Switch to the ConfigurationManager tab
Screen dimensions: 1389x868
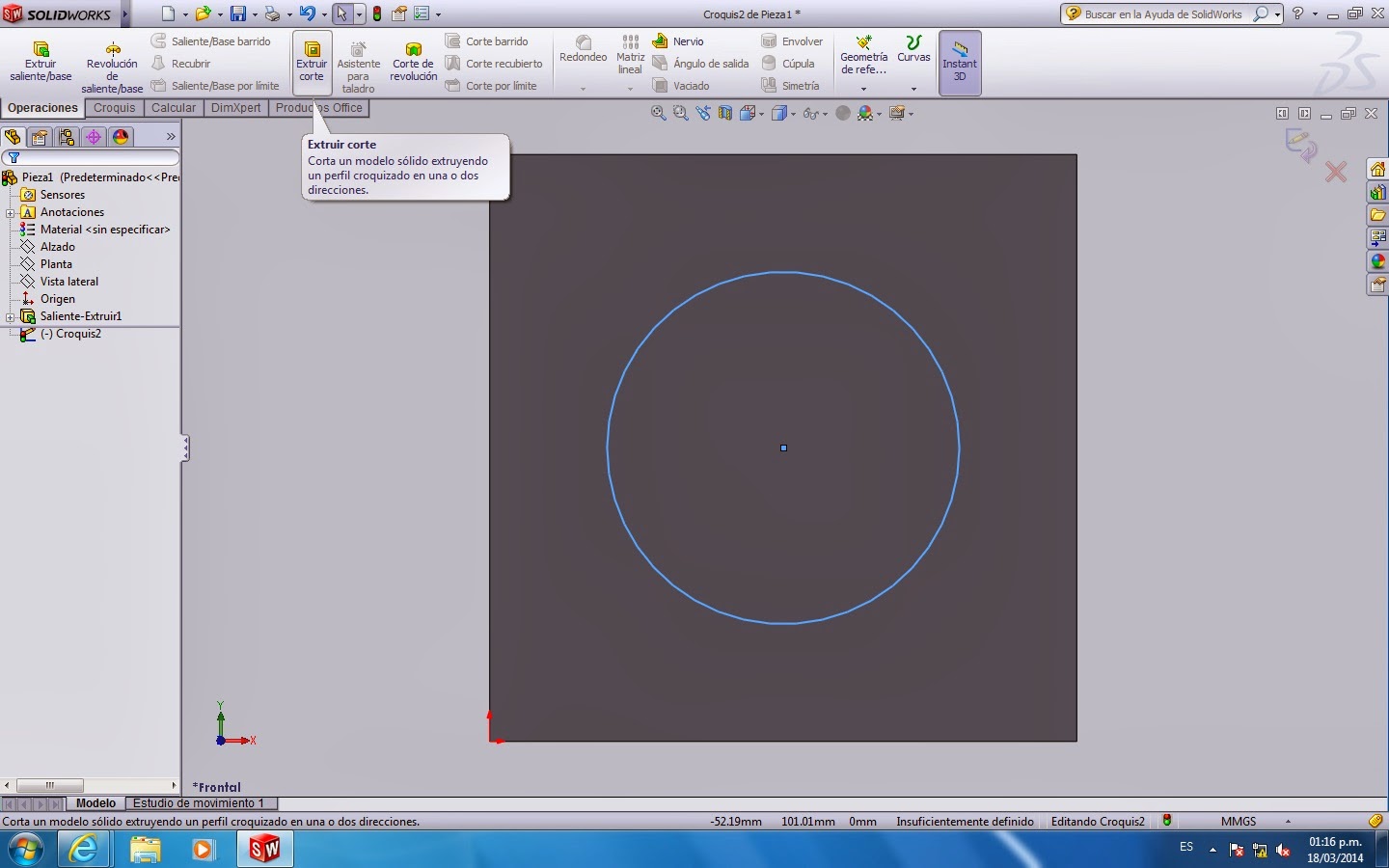point(66,136)
